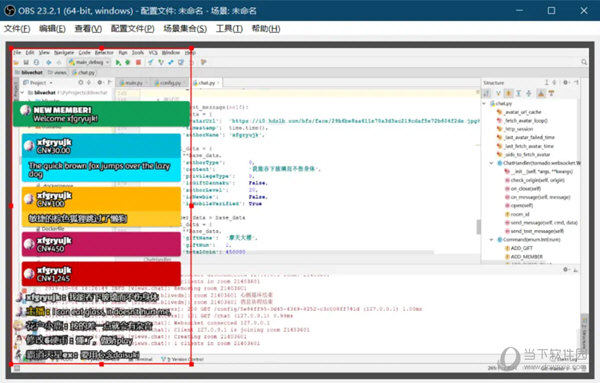Open the 场景集合(S) menu
This screenshot has height=383, width=600.
coord(185,29)
